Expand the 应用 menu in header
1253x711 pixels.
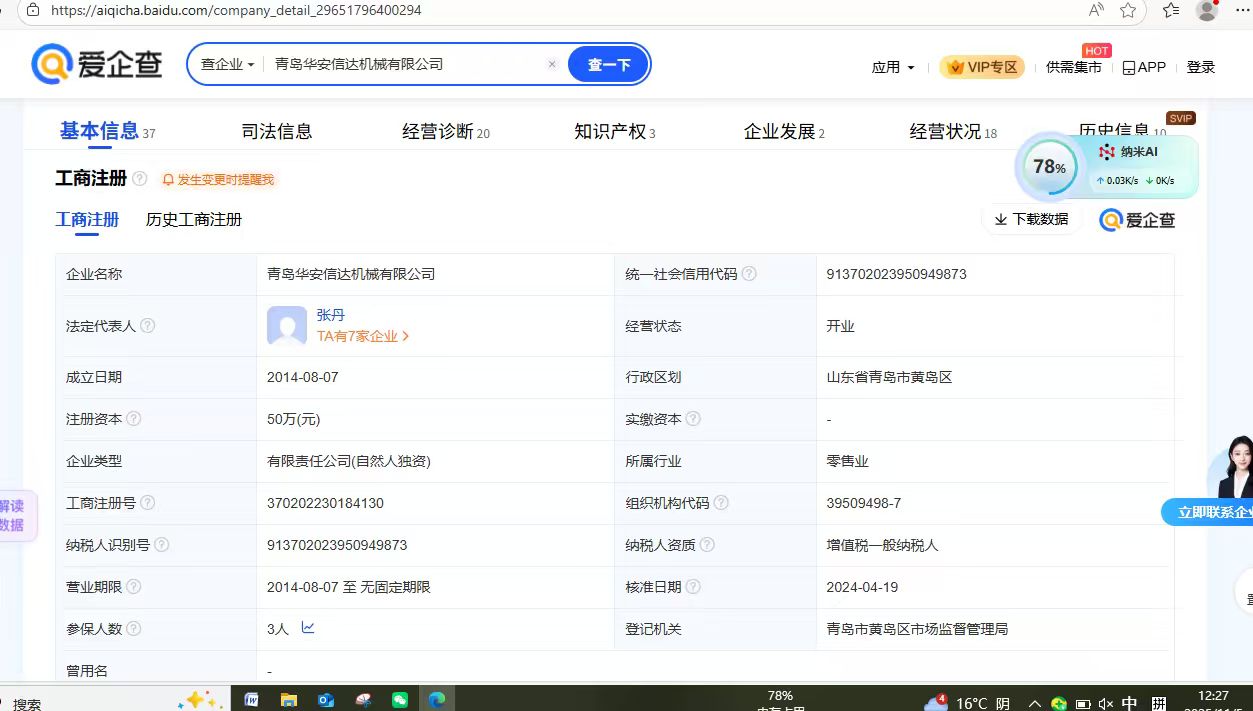pos(893,67)
